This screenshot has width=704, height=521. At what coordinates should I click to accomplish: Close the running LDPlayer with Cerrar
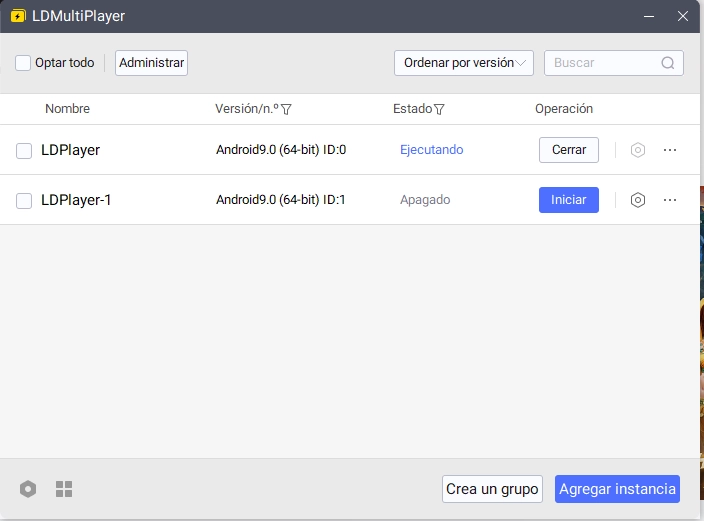[568, 150]
